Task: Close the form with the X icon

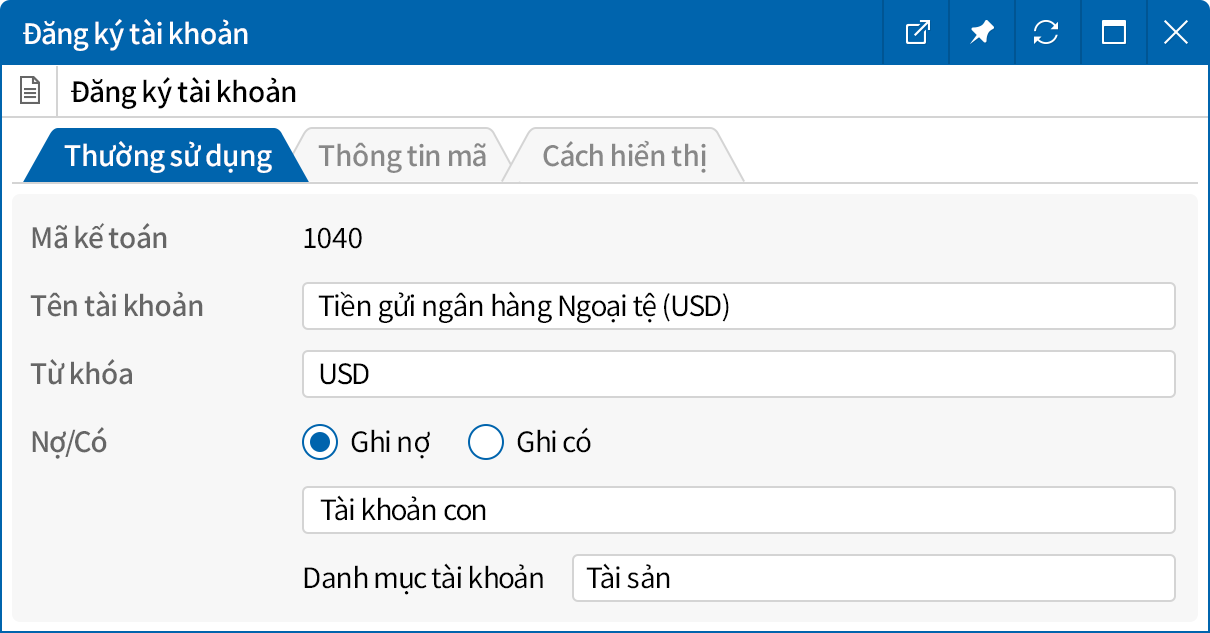Action: (x=1176, y=32)
